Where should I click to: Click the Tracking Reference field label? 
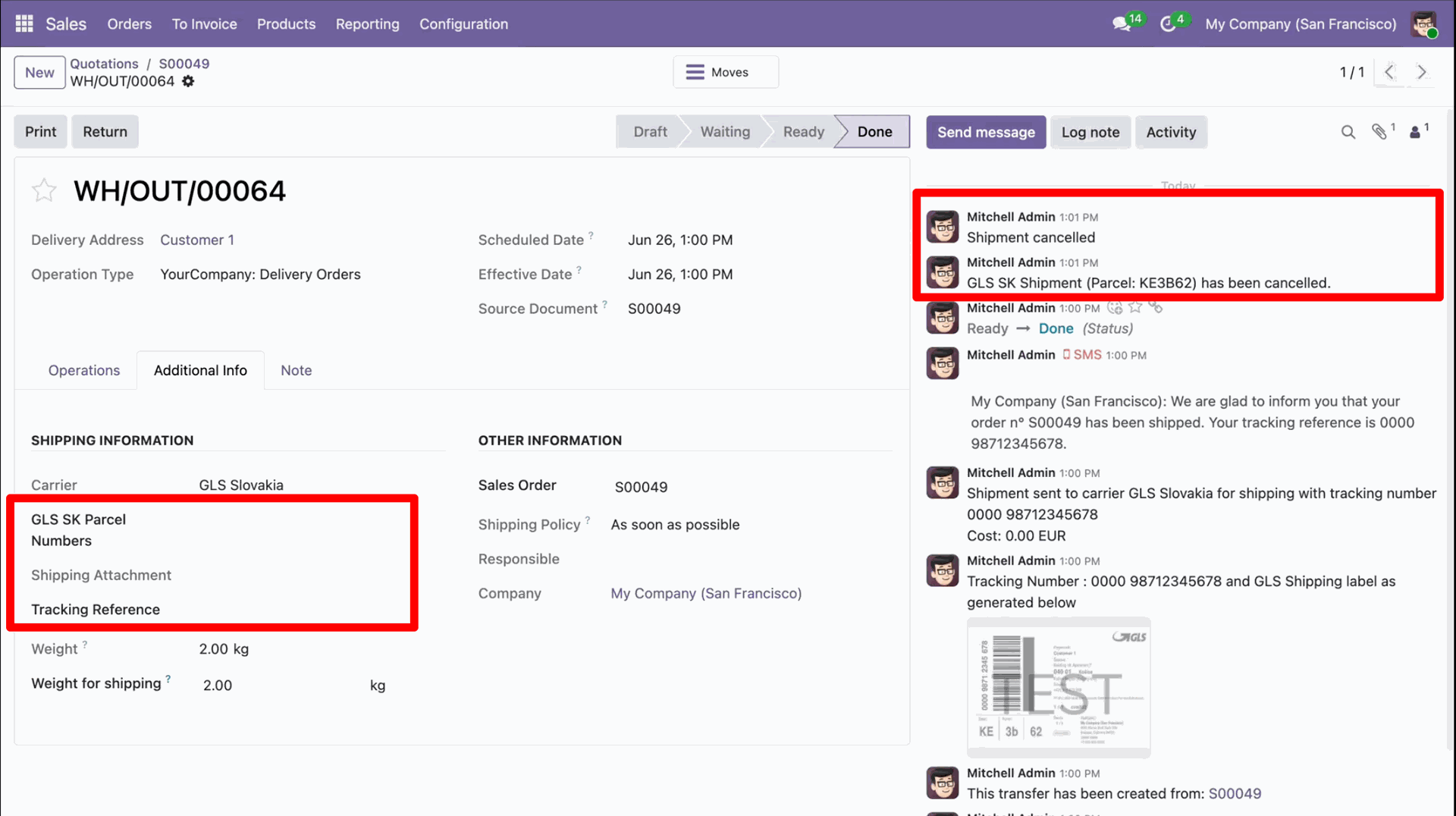pos(96,609)
